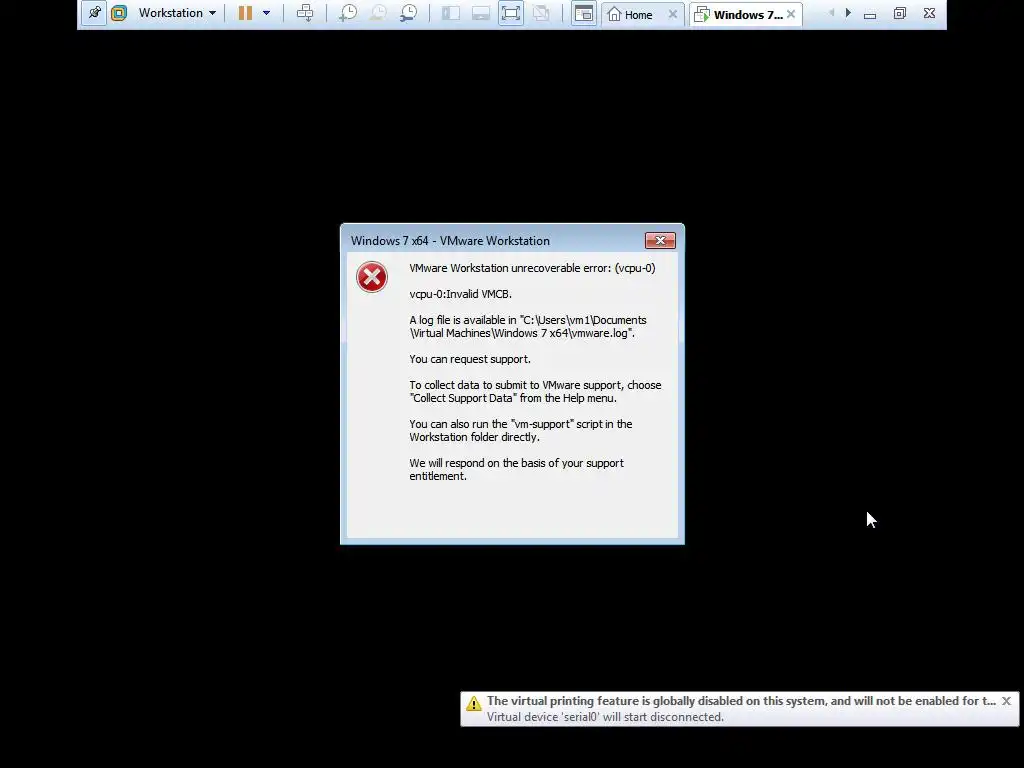Take a snapshot using the clock-plus icon
Screen dimensions: 1024x768
(x=347, y=13)
